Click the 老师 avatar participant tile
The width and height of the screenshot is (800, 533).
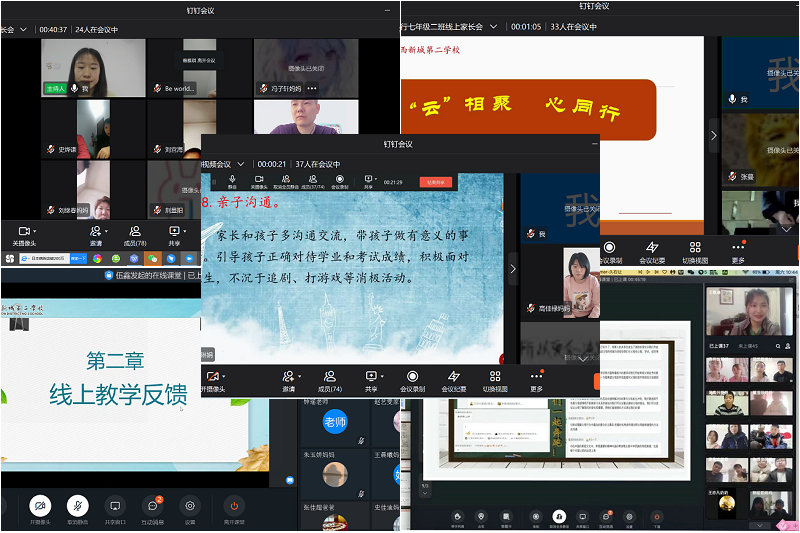coord(334,423)
